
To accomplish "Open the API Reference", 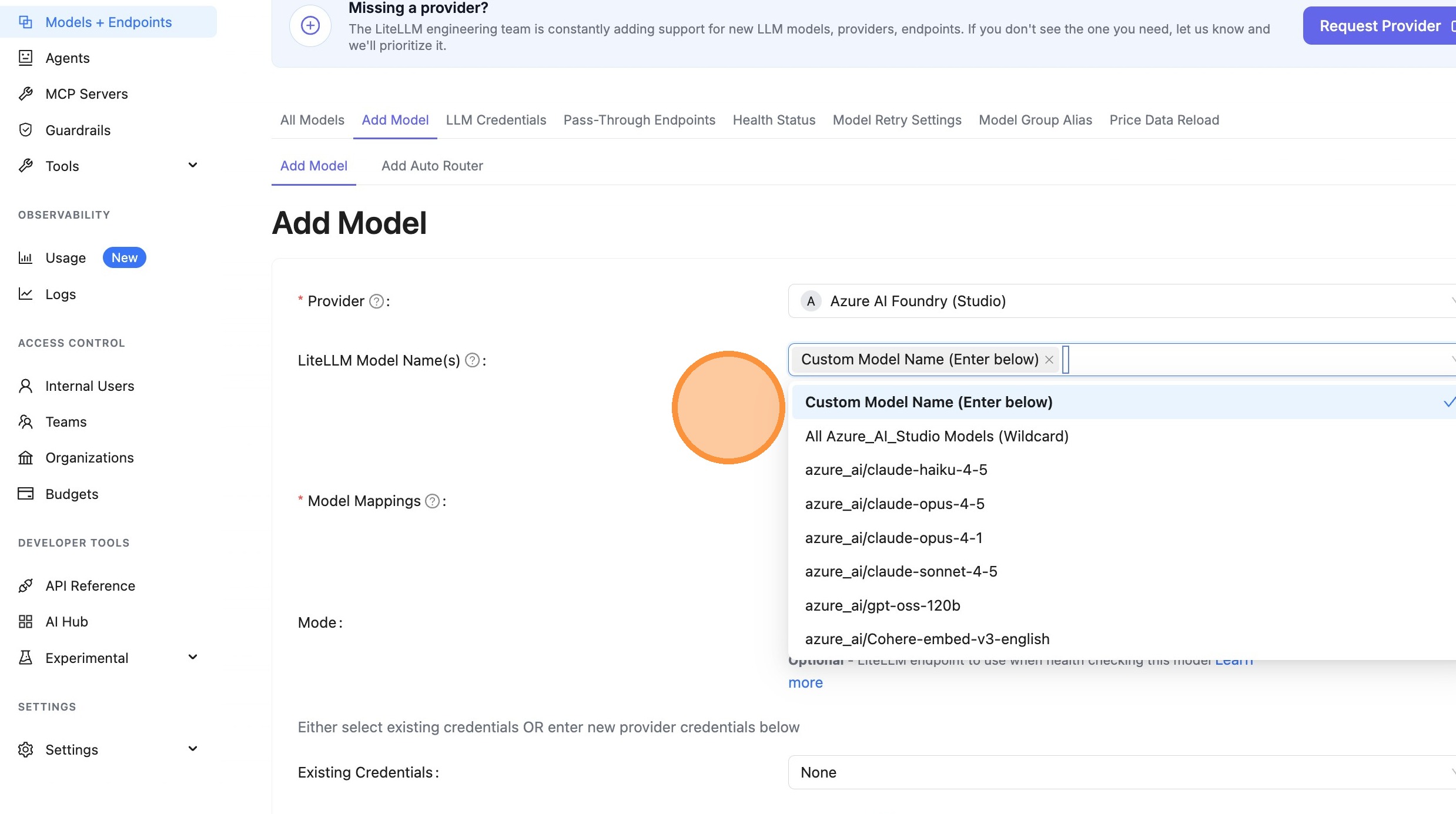I will [x=91, y=585].
